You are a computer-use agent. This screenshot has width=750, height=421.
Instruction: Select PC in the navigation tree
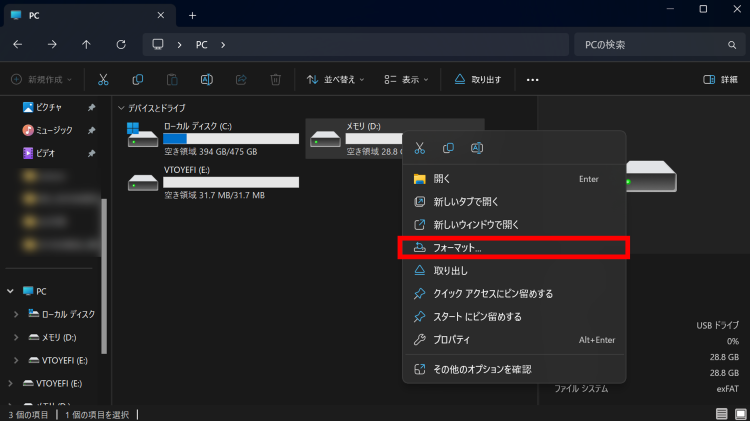tap(35, 291)
